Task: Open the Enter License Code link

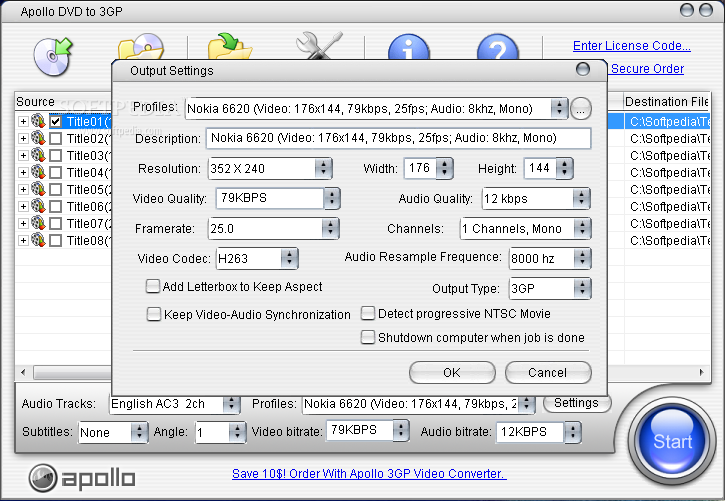Action: pyautogui.click(x=632, y=46)
